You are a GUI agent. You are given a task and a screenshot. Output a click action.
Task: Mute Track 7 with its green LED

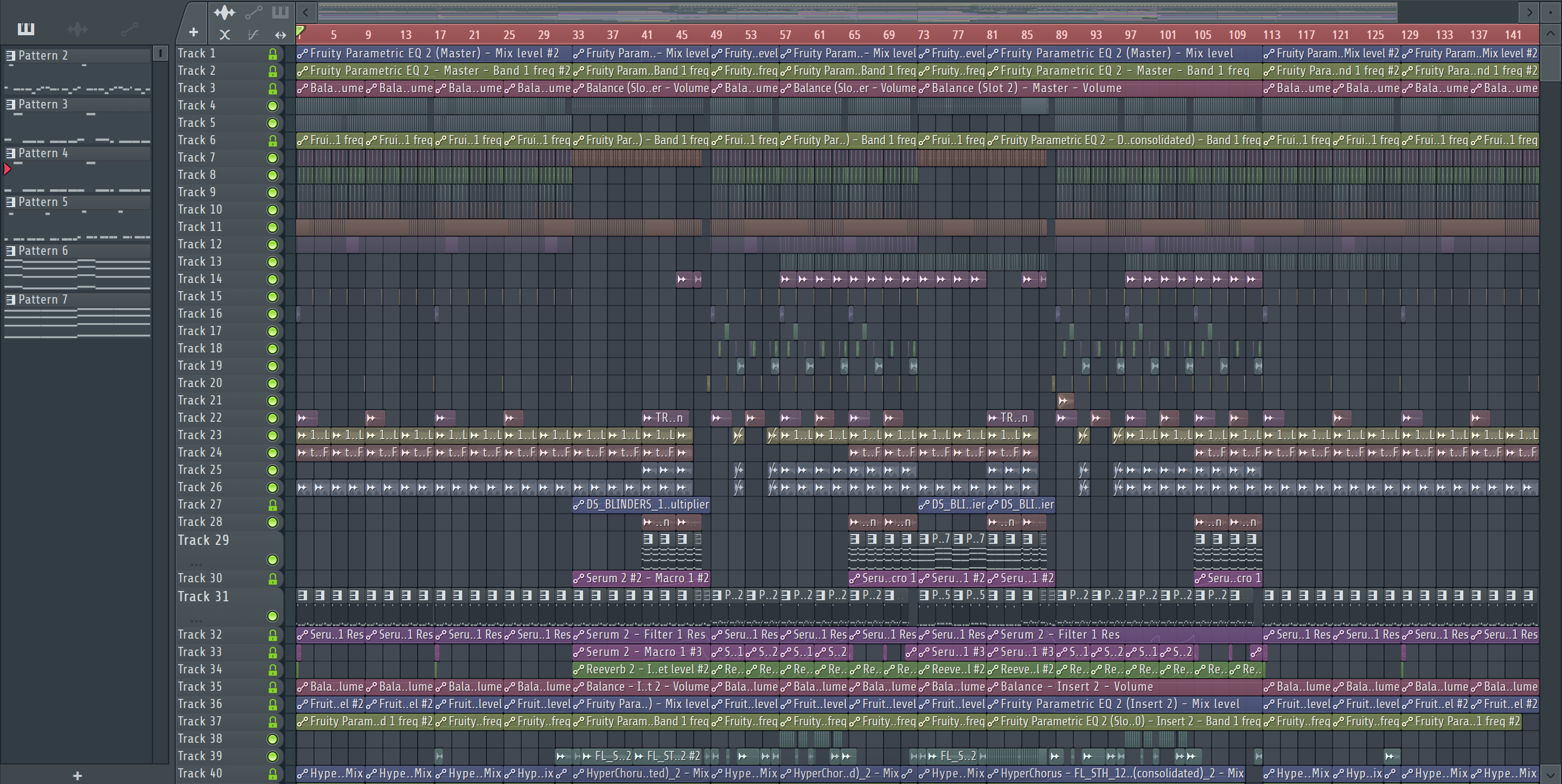273,158
